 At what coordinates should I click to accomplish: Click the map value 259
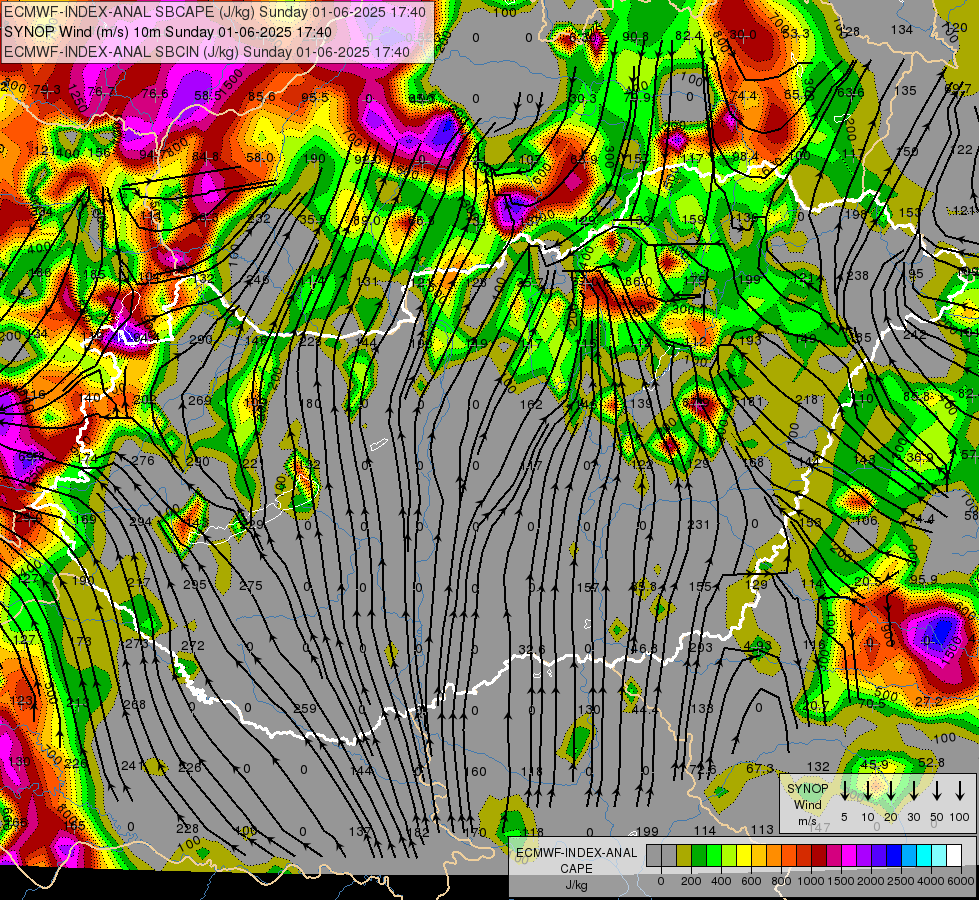click(x=305, y=708)
